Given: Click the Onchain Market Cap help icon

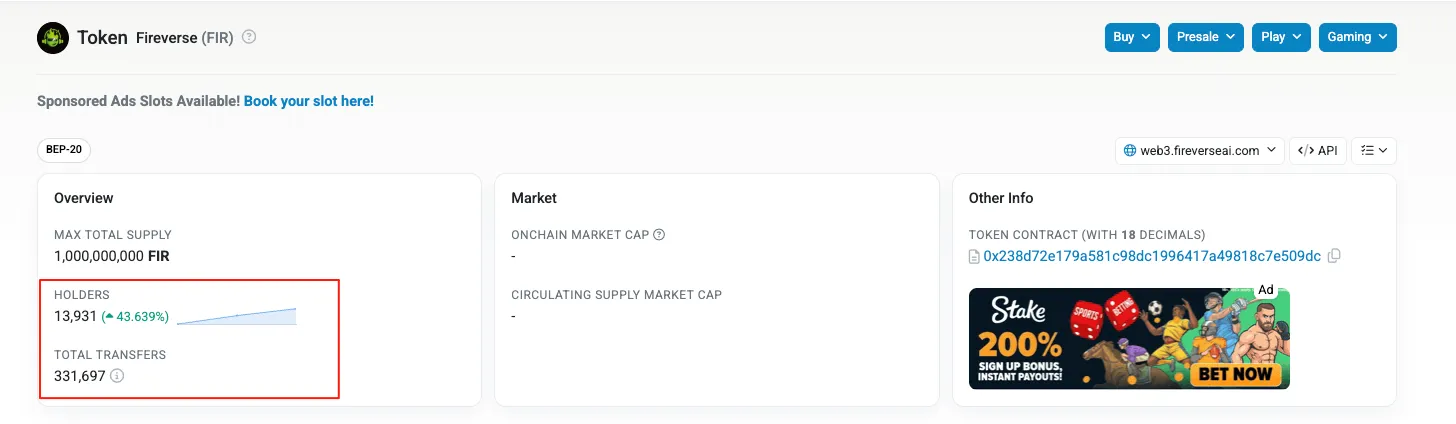Looking at the screenshot, I should (659, 235).
